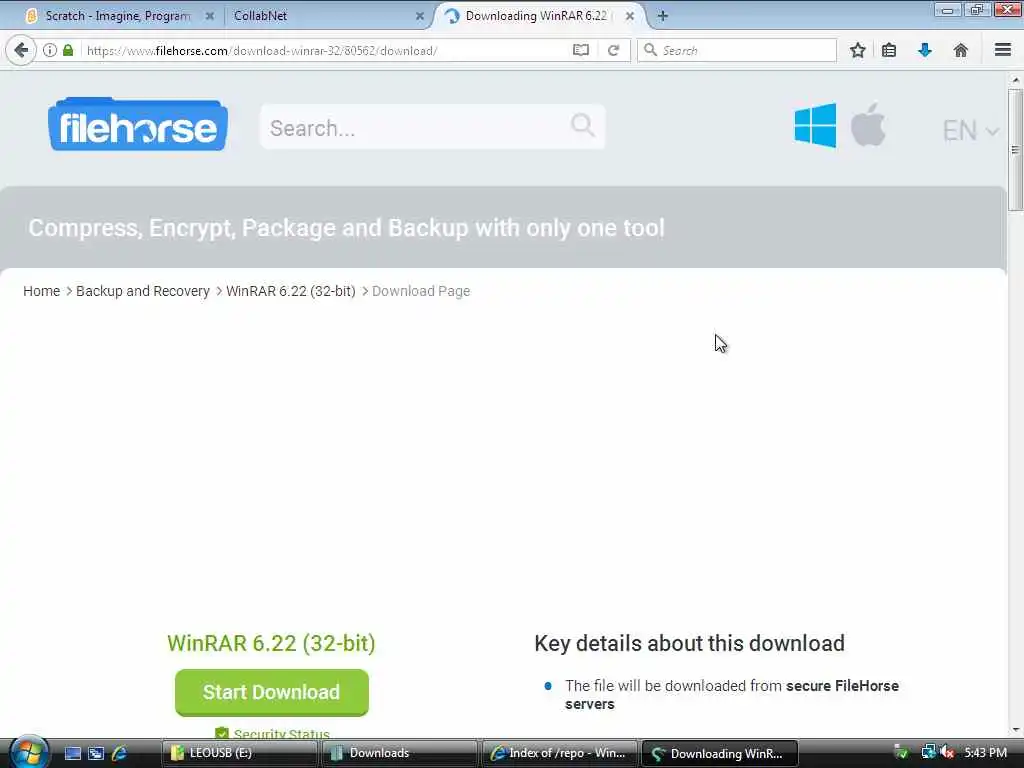Screen dimensions: 1024x768
Task: Open a new tab with plus button
Action: [x=662, y=16]
